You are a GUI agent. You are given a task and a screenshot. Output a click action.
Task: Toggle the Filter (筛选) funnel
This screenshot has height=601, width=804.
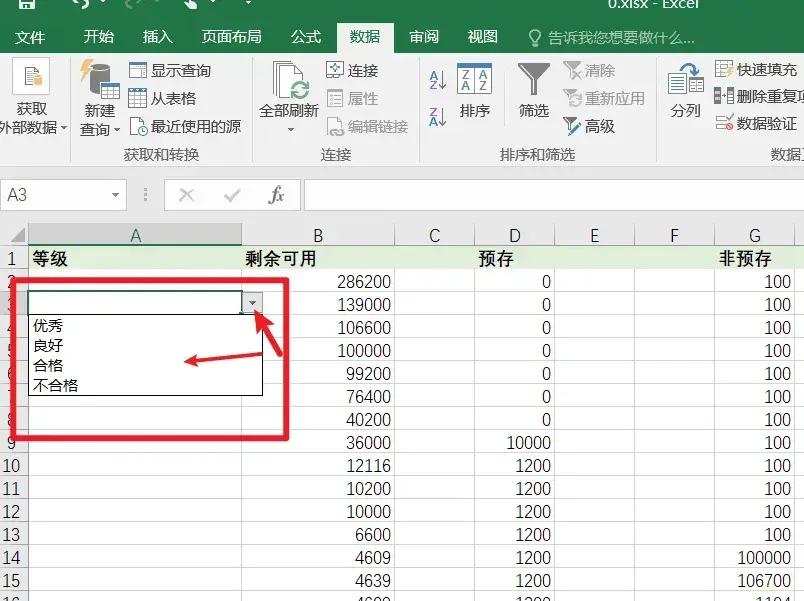(534, 90)
